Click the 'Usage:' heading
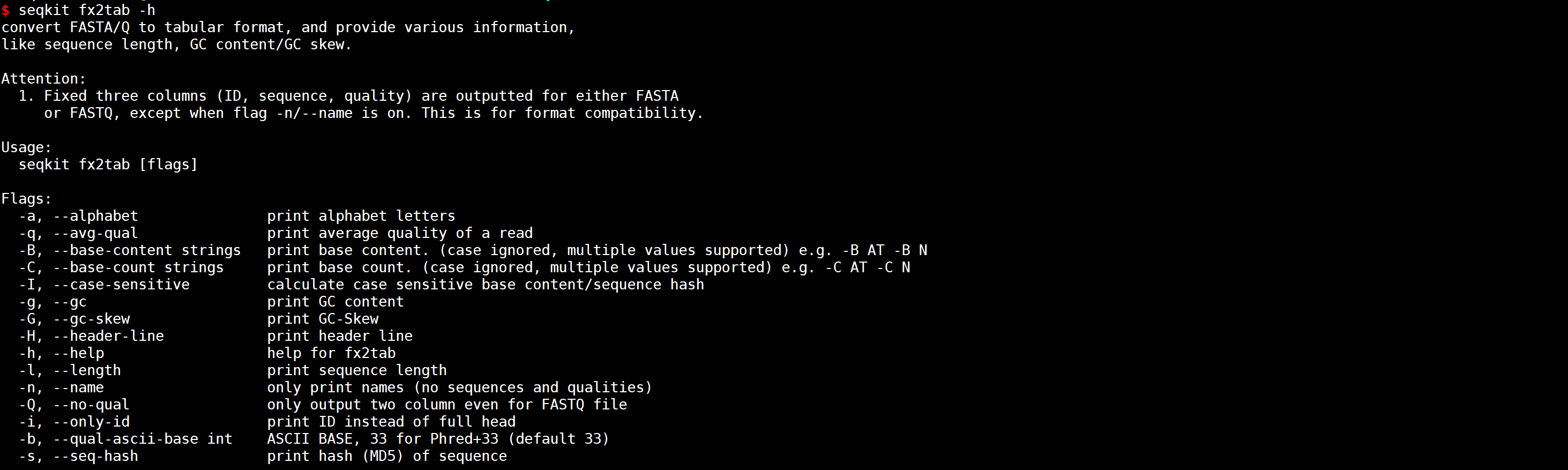Viewport: 1568px width, 470px height. coord(27,147)
